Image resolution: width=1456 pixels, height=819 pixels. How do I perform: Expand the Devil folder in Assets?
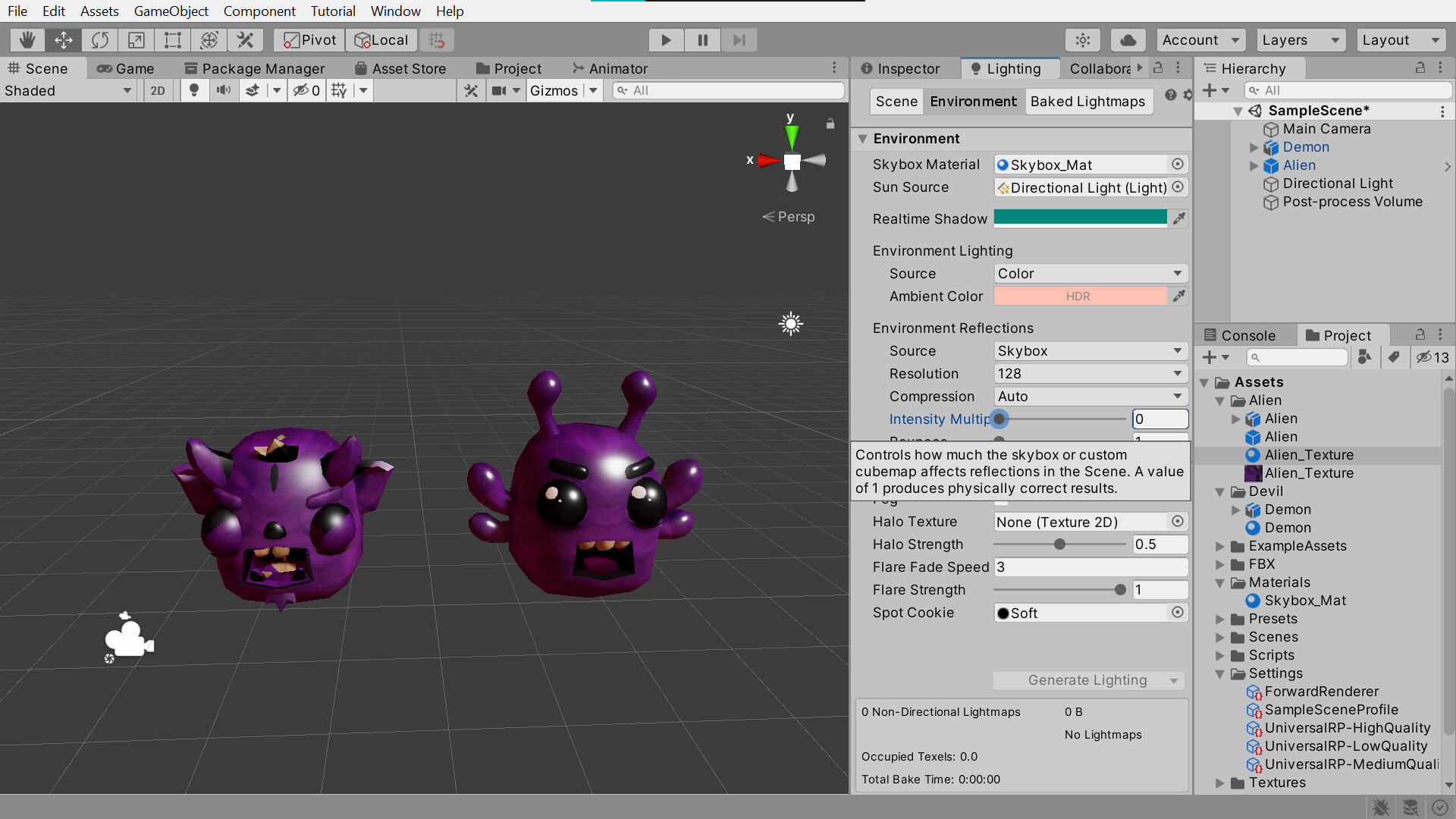coord(1219,491)
